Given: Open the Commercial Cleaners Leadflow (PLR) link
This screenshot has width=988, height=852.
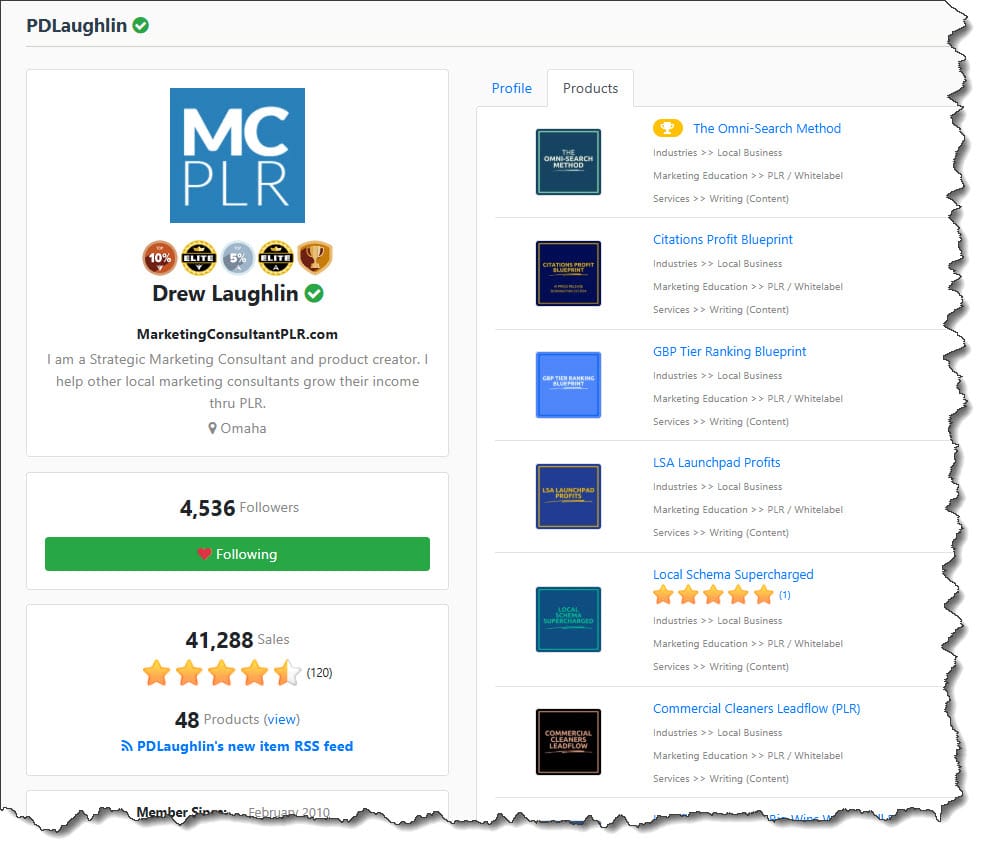Looking at the screenshot, I should tap(756, 708).
